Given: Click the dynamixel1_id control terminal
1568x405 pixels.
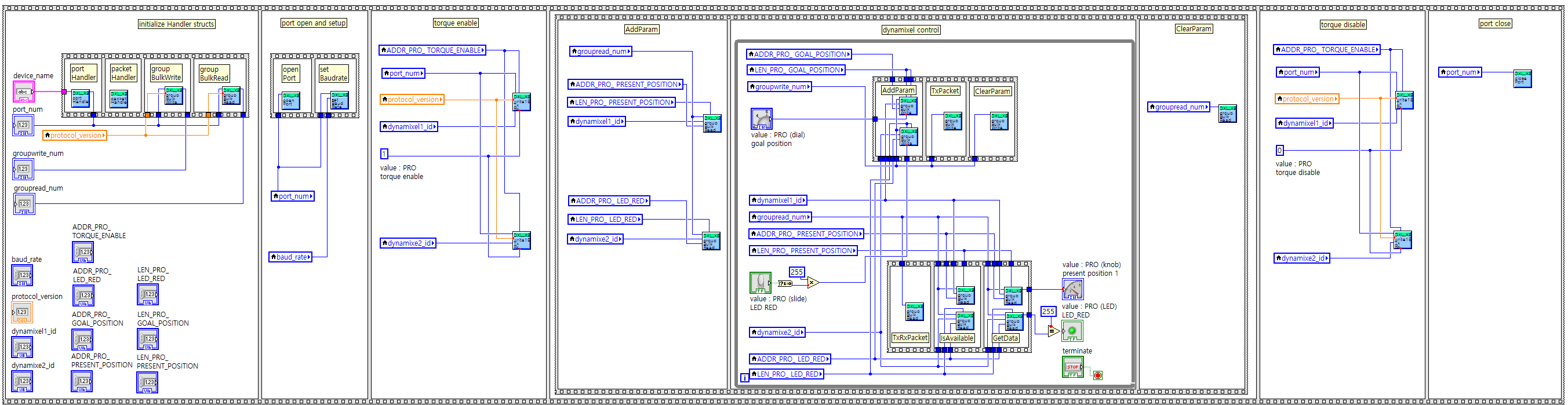Looking at the screenshot, I should tap(23, 347).
